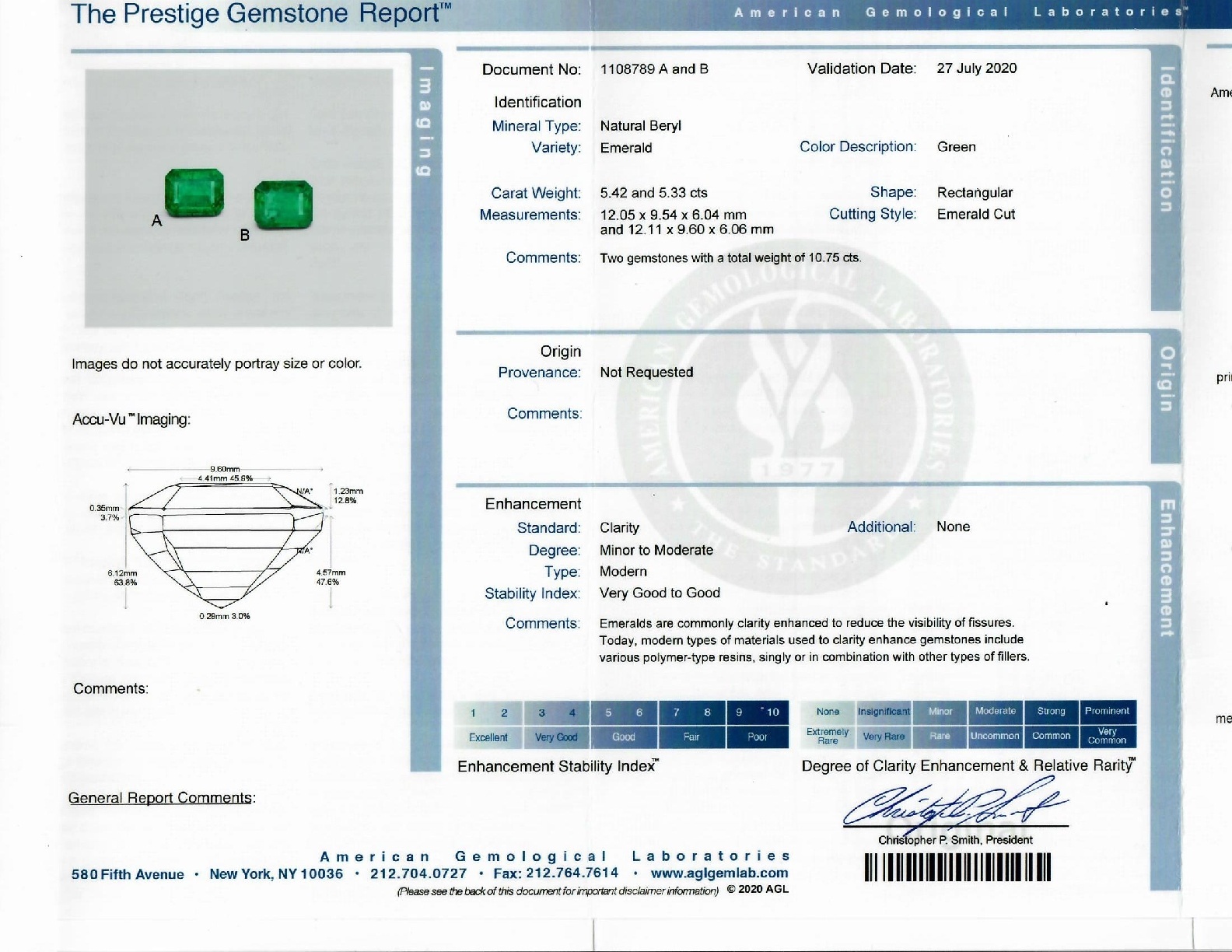Image resolution: width=1232 pixels, height=952 pixels.
Task: Click comment about total weight 10.75 cts
Action: [730, 258]
